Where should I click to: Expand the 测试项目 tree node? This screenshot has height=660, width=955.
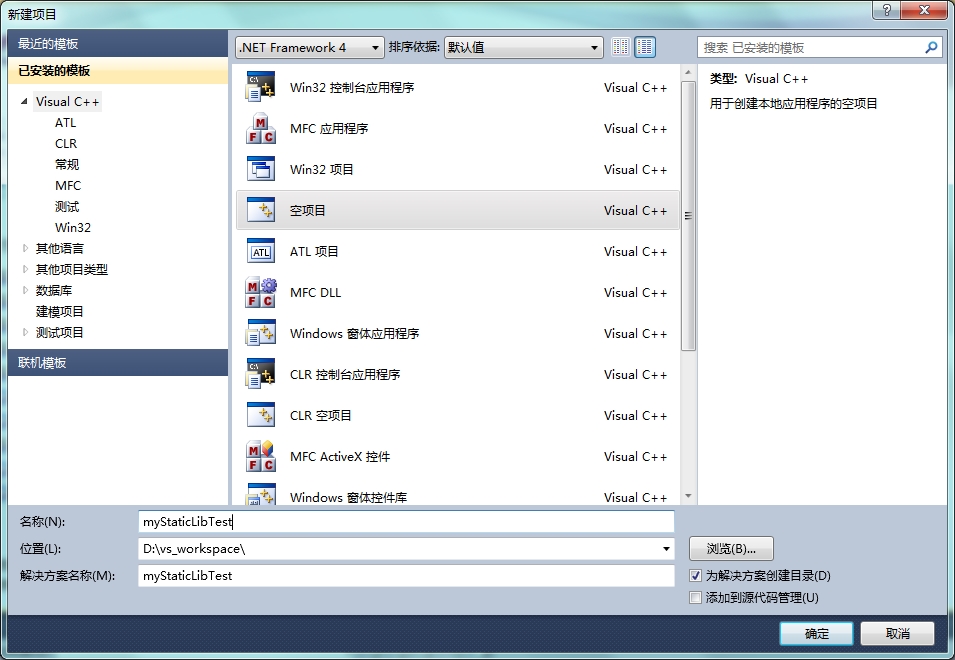coord(25,332)
